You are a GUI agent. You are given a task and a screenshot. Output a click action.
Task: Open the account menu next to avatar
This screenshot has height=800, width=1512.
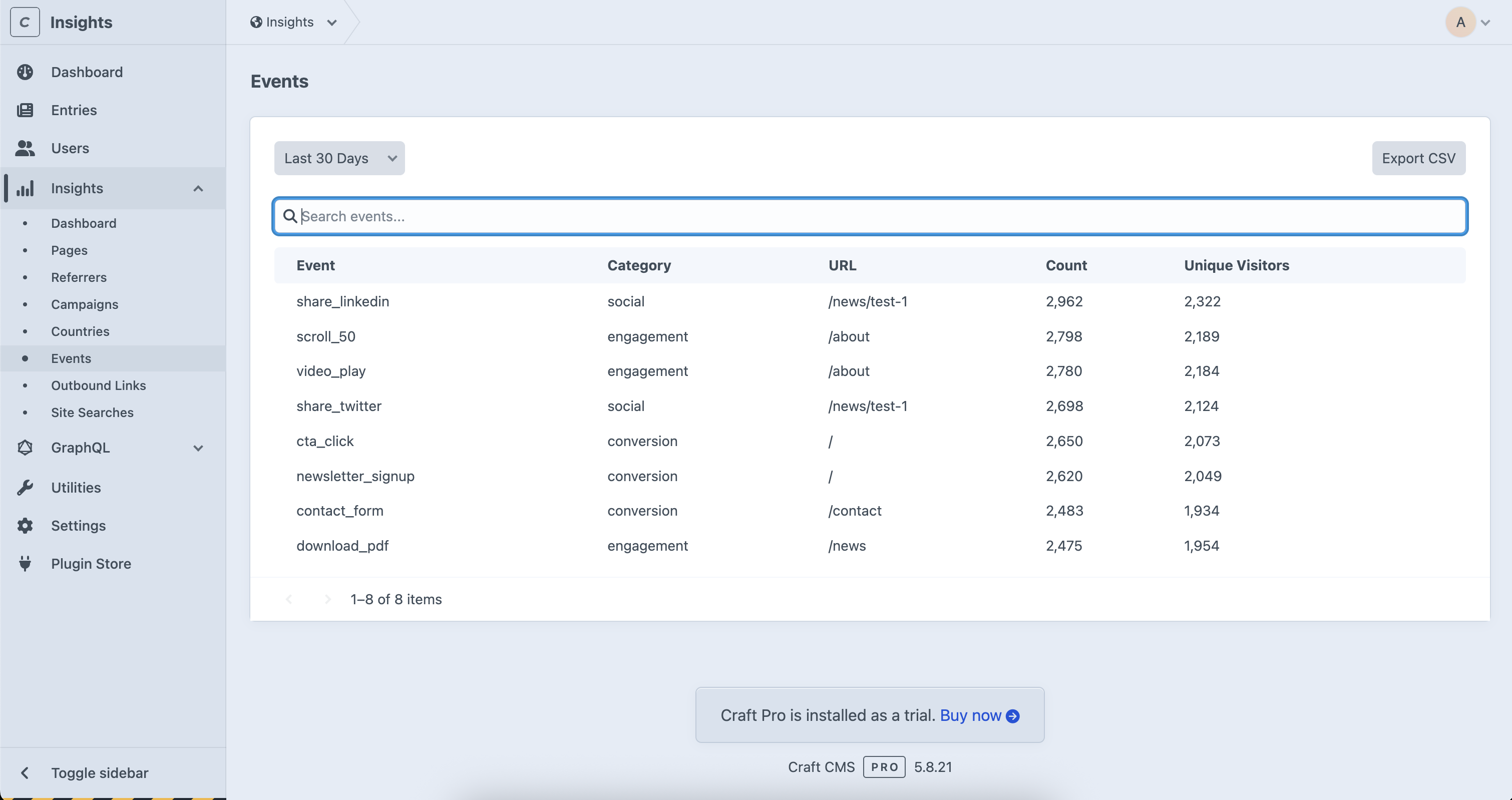1485,23
